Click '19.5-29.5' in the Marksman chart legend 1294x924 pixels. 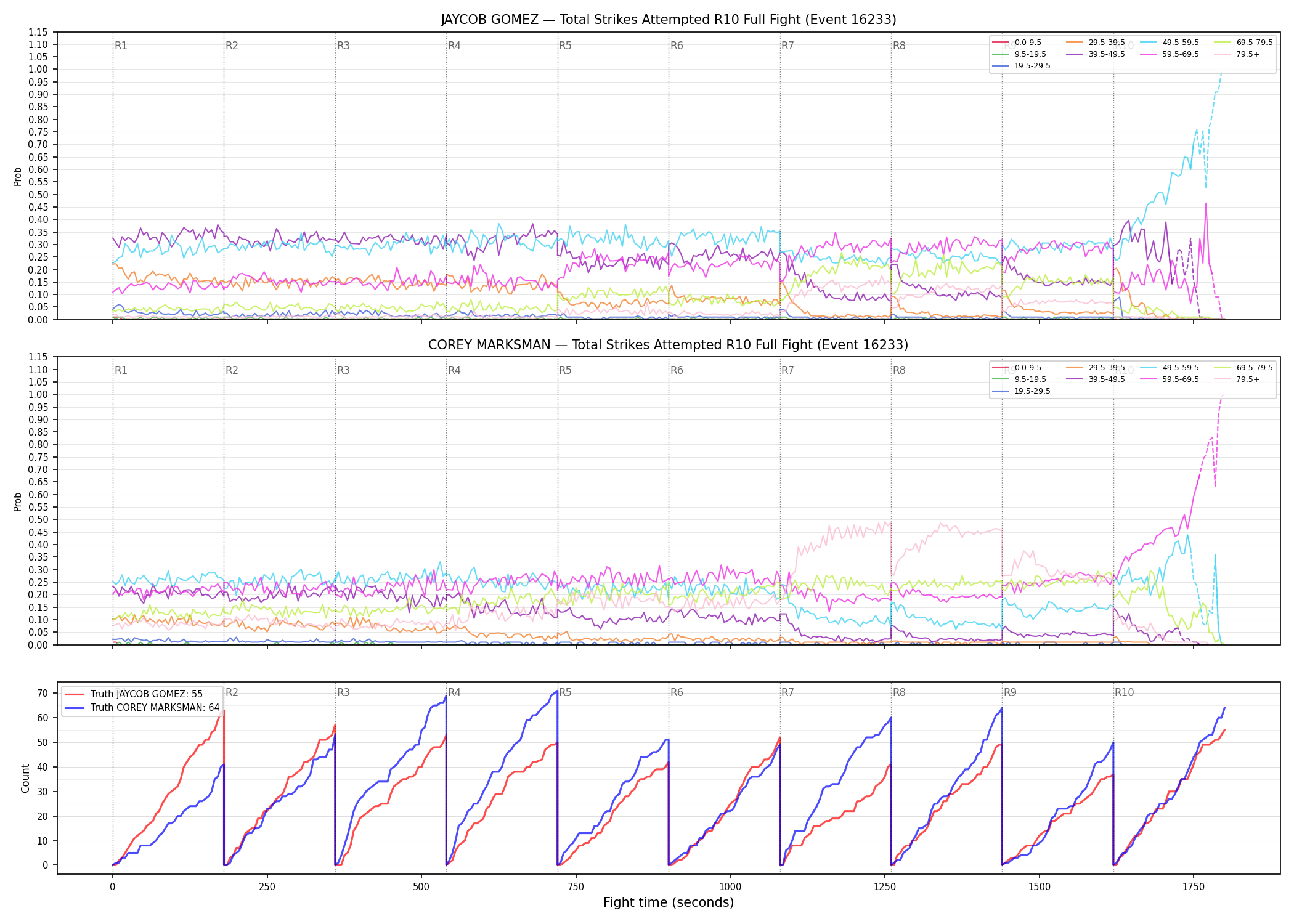(x=1032, y=391)
